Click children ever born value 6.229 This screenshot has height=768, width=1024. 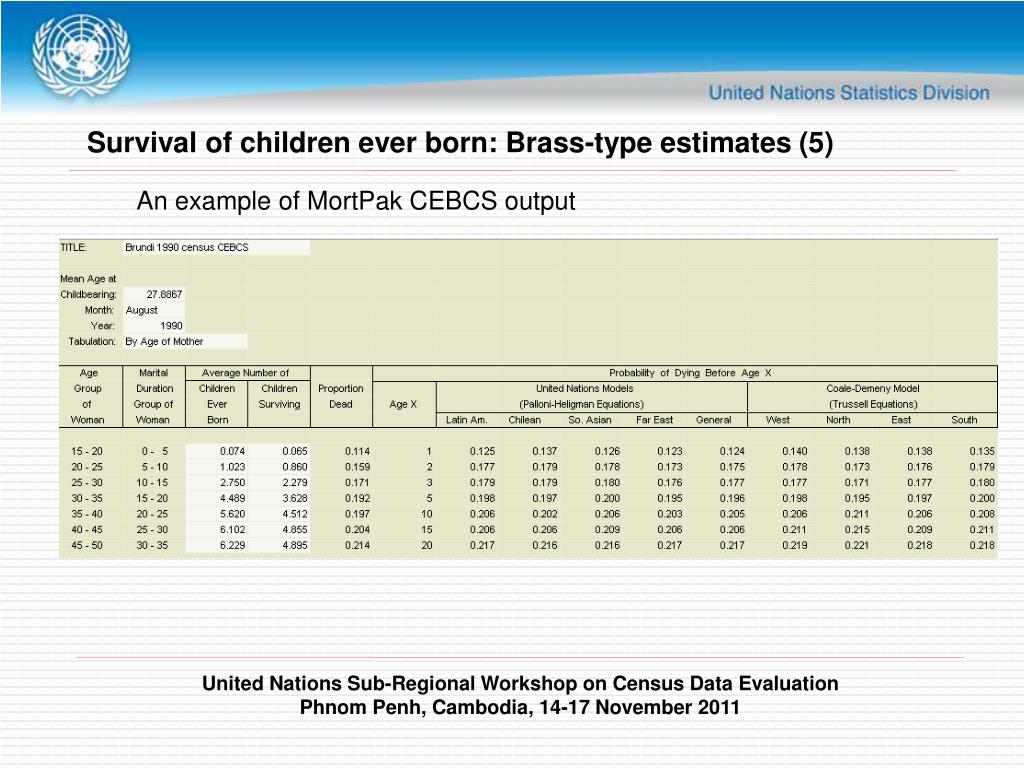coord(232,545)
